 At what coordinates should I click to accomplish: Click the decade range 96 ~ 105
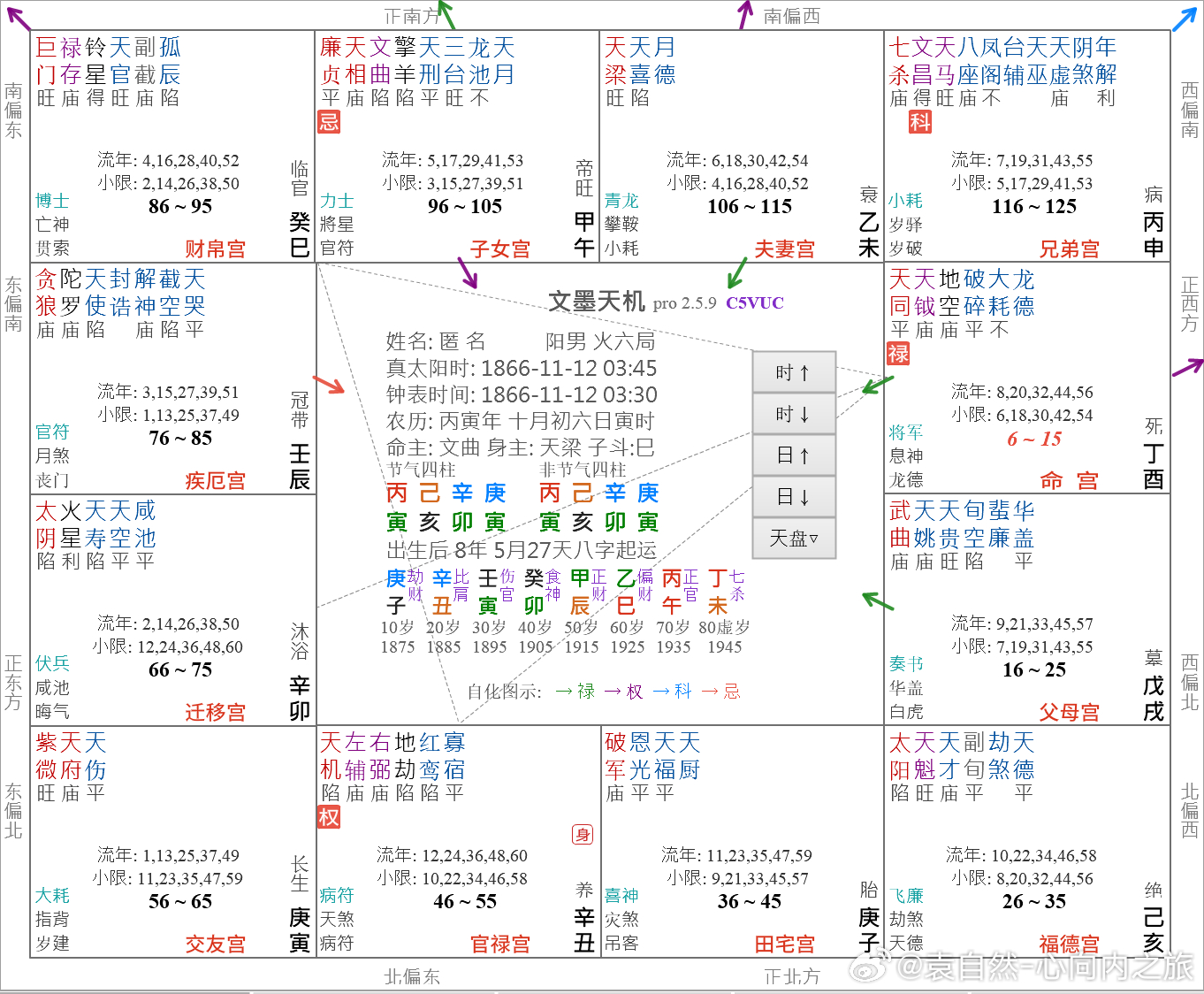465,206
